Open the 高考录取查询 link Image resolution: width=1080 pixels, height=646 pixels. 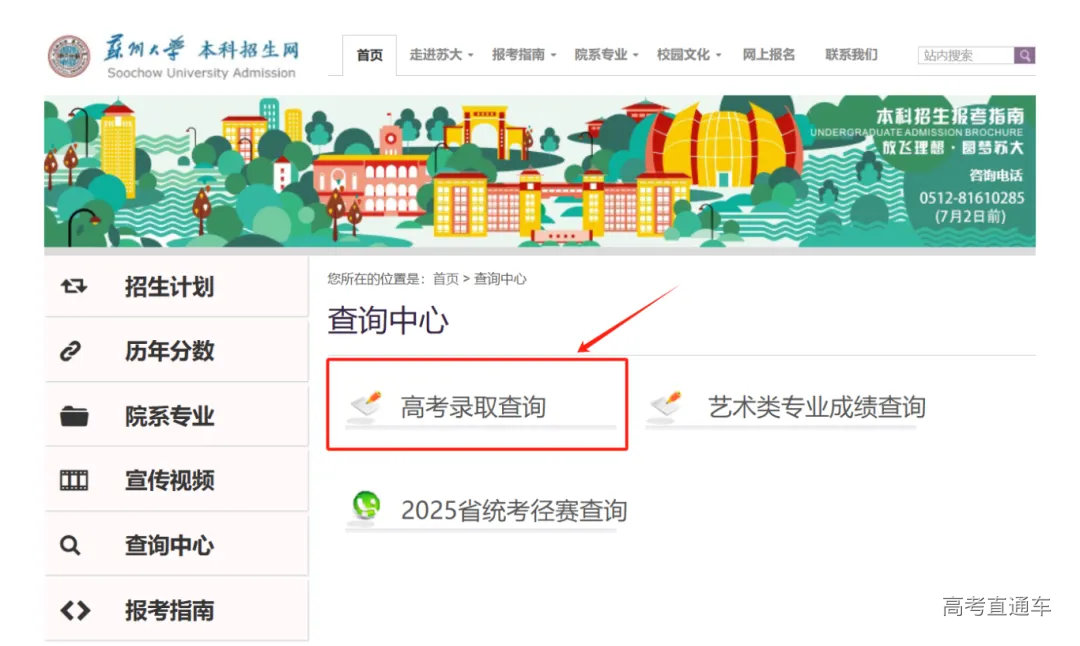(473, 407)
